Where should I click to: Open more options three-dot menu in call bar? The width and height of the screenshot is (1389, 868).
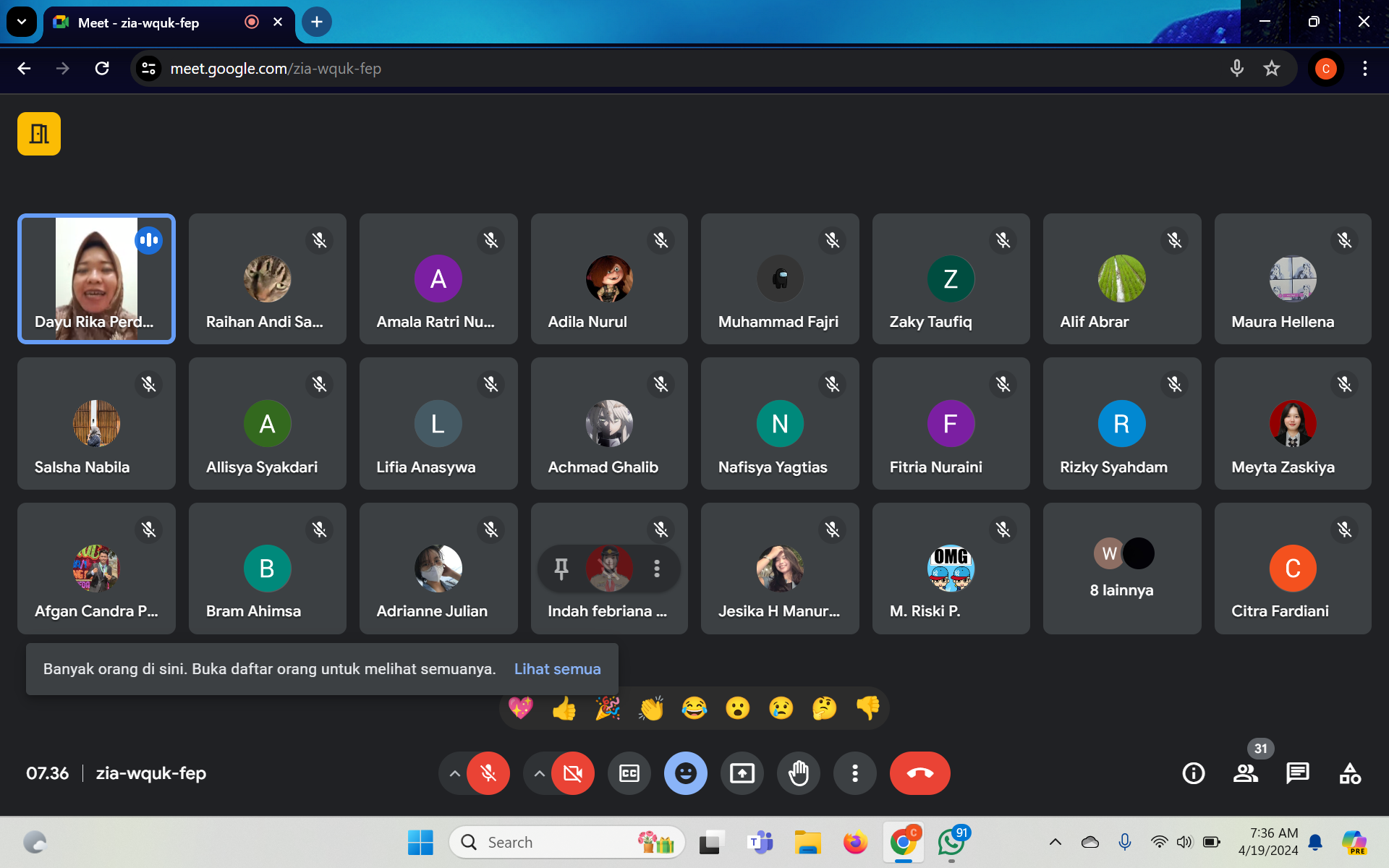point(855,773)
